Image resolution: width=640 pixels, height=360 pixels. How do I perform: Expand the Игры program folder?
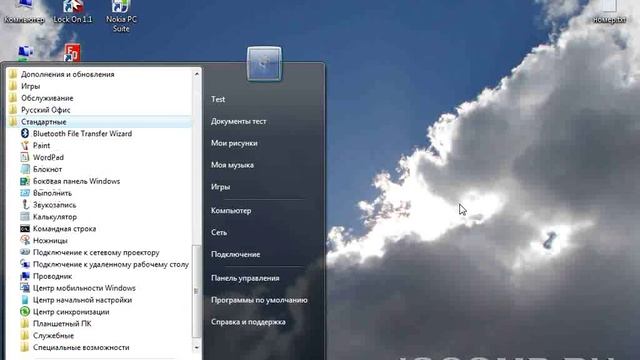pos(24,86)
